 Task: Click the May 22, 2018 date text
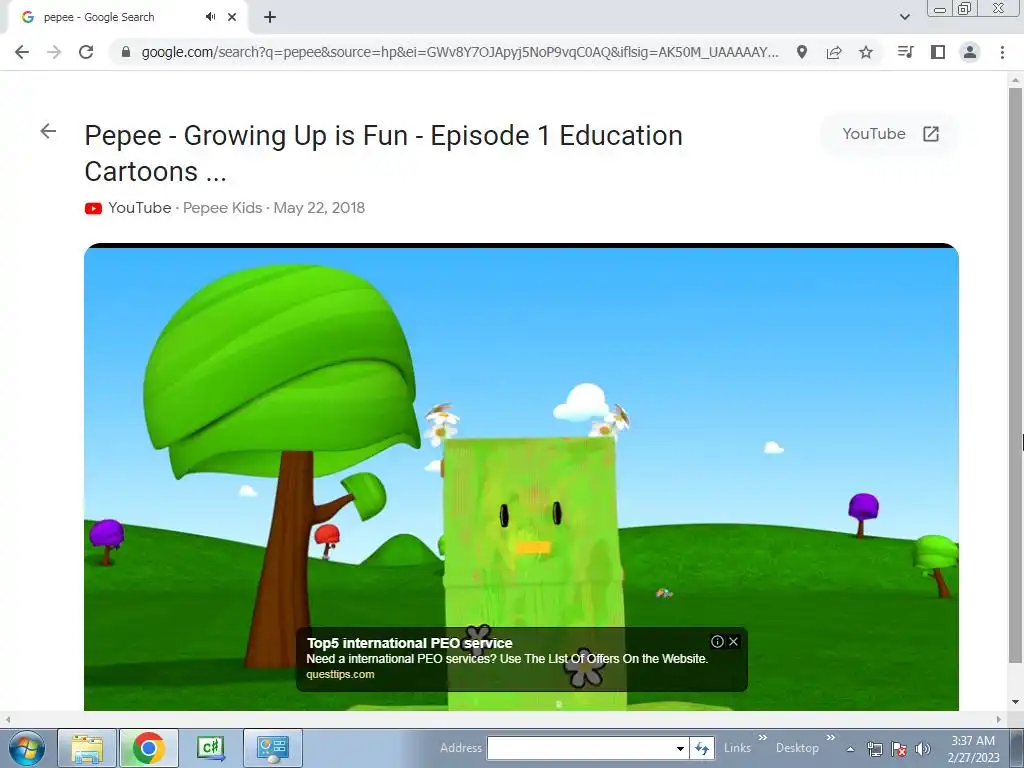(x=319, y=208)
